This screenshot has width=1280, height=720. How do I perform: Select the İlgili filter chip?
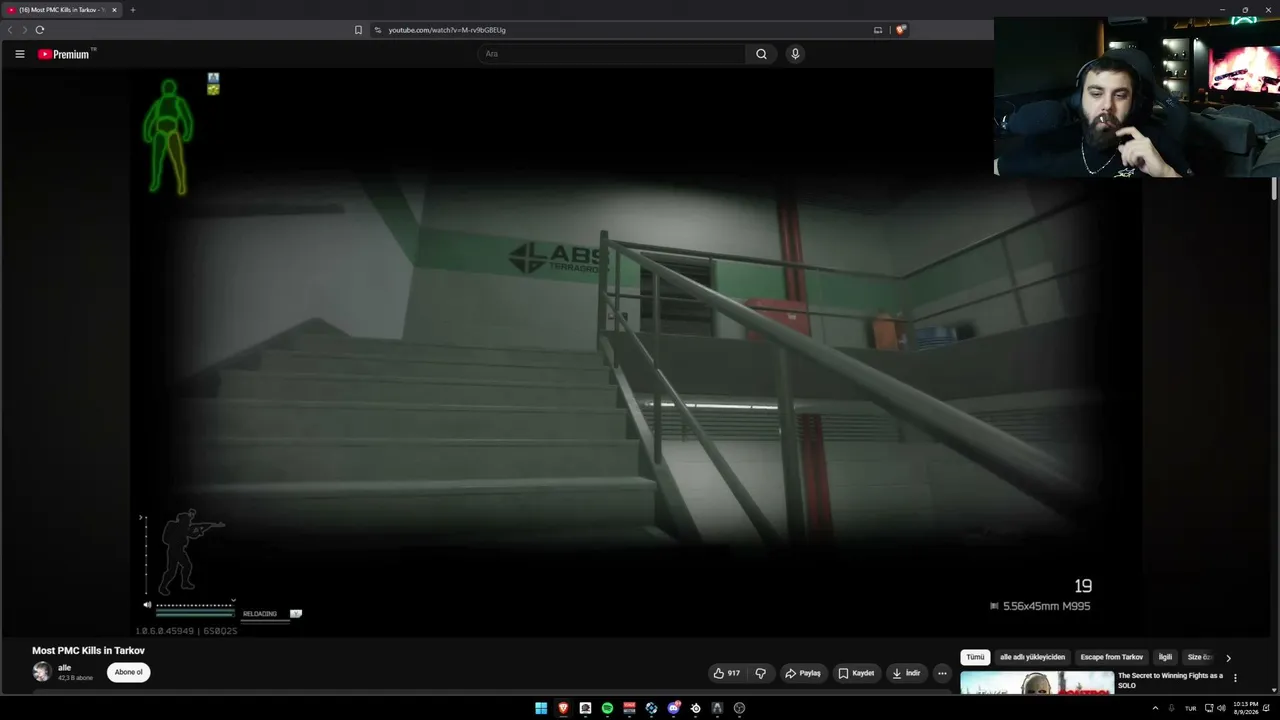[x=1165, y=657]
